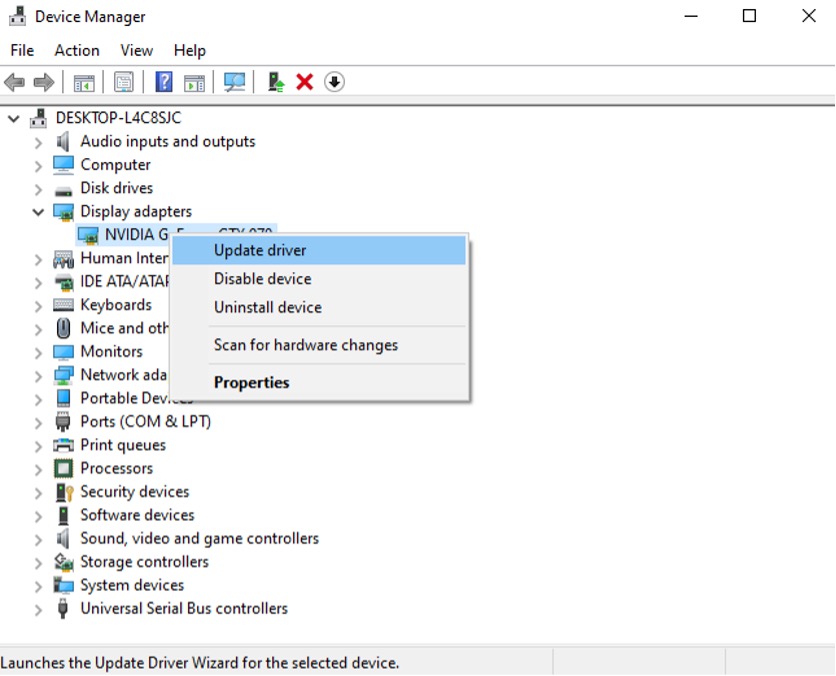Open the Properties sheet toolbar icon

124,82
